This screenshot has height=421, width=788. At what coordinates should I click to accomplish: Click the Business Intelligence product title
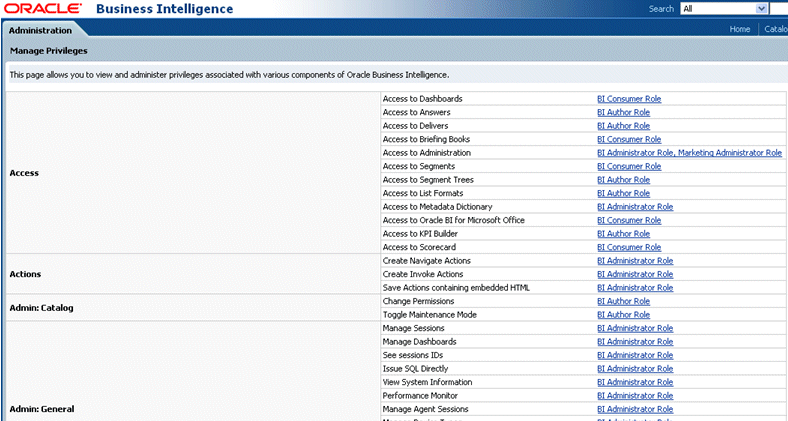coord(165,9)
